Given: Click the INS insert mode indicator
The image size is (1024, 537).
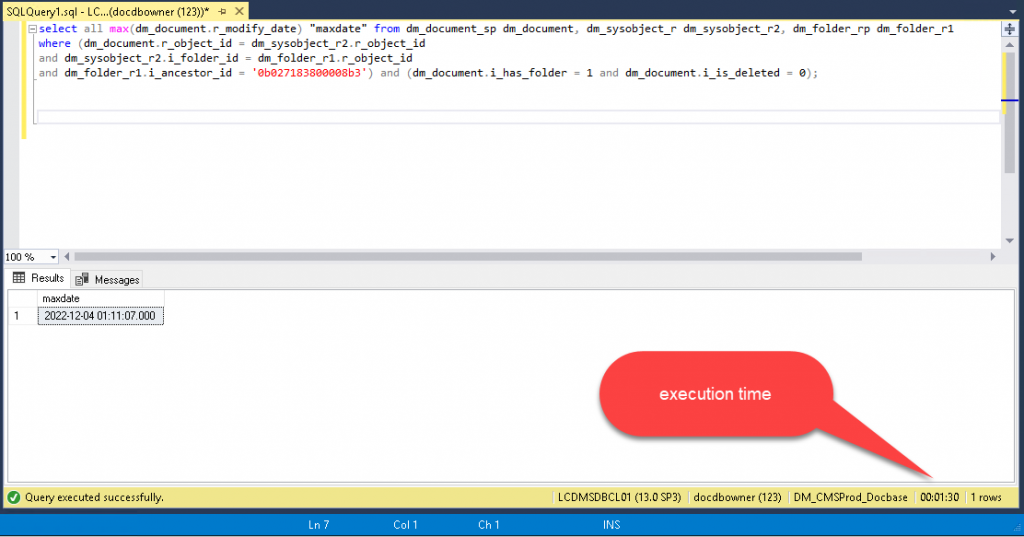Looking at the screenshot, I should click(x=611, y=525).
